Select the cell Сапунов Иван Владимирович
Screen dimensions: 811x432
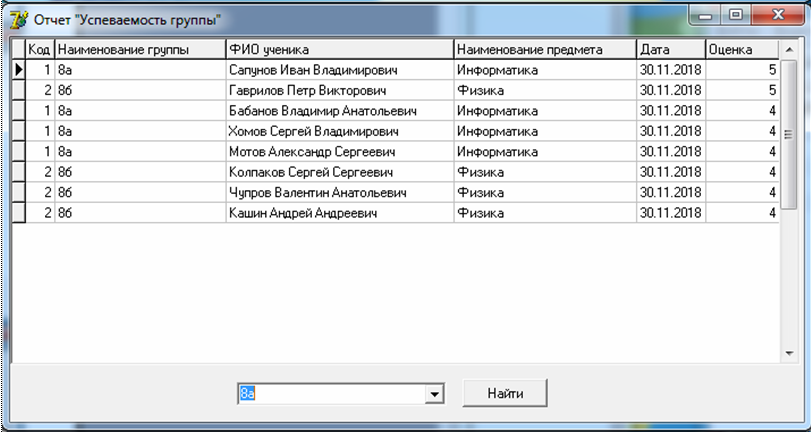click(x=340, y=70)
